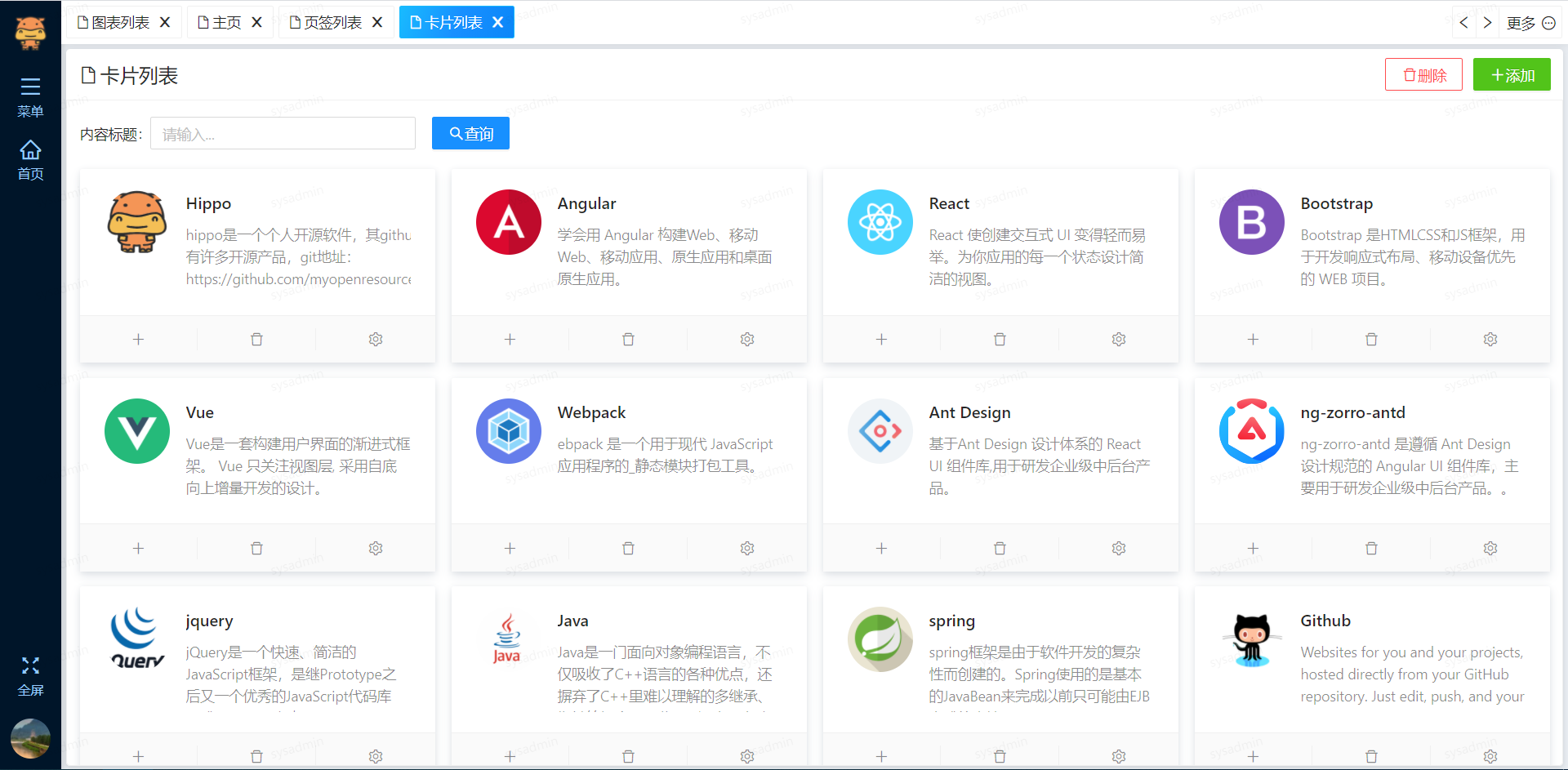Open settings gear on Bootstrap card
Image resolution: width=1568 pixels, height=770 pixels.
click(x=1490, y=339)
